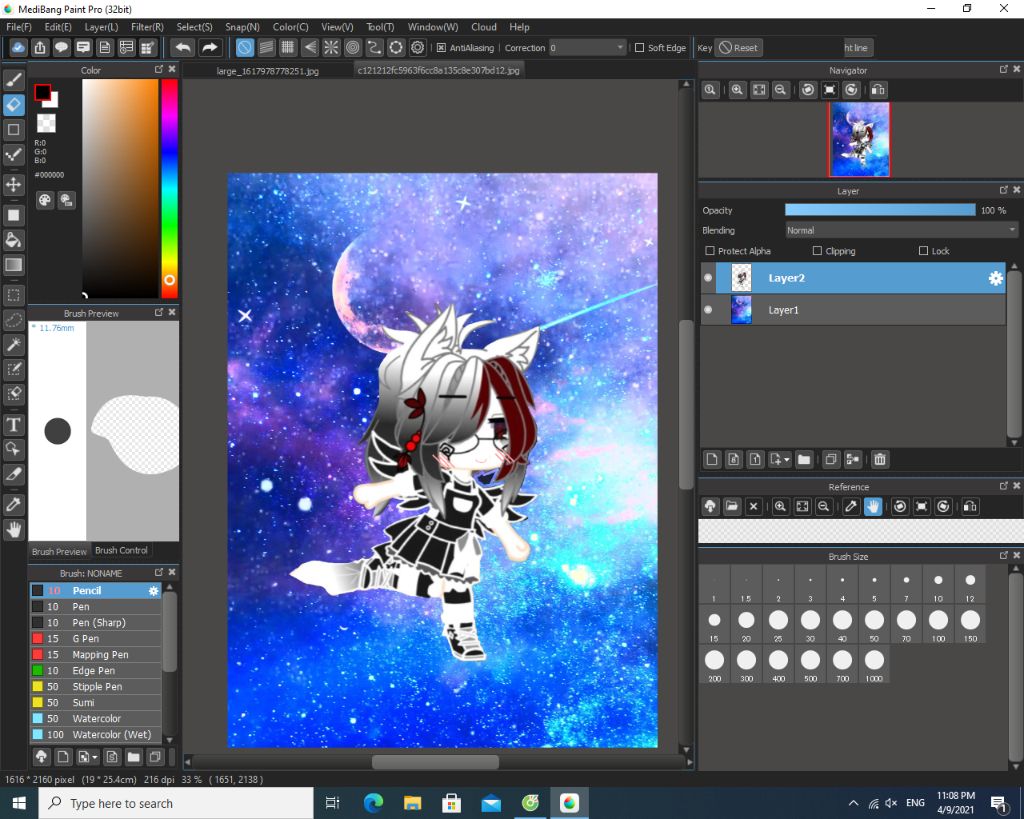Open the Mail app from taskbar
The image size is (1024, 819).
[x=490, y=803]
